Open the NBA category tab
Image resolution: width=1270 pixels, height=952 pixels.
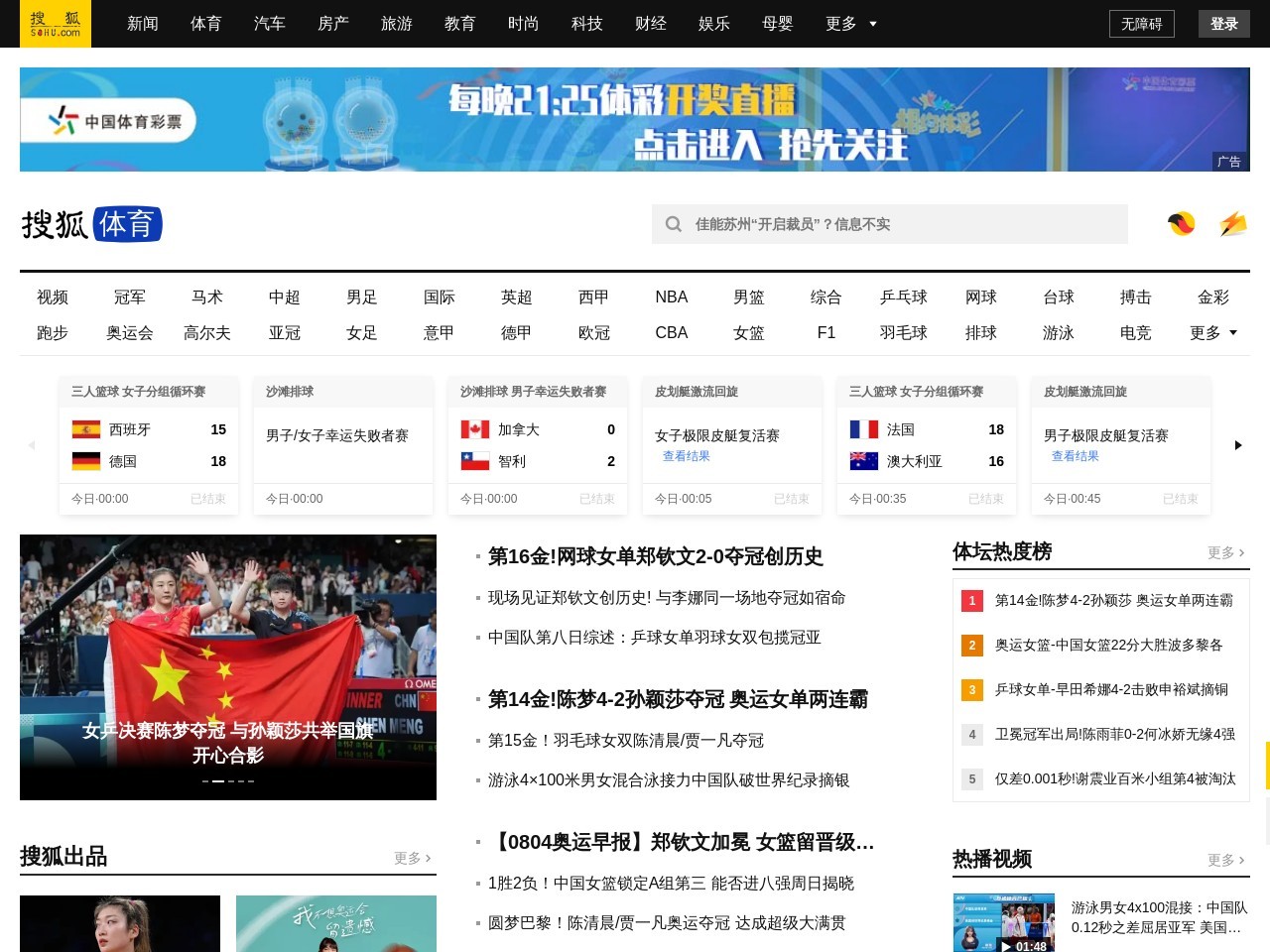tap(671, 297)
